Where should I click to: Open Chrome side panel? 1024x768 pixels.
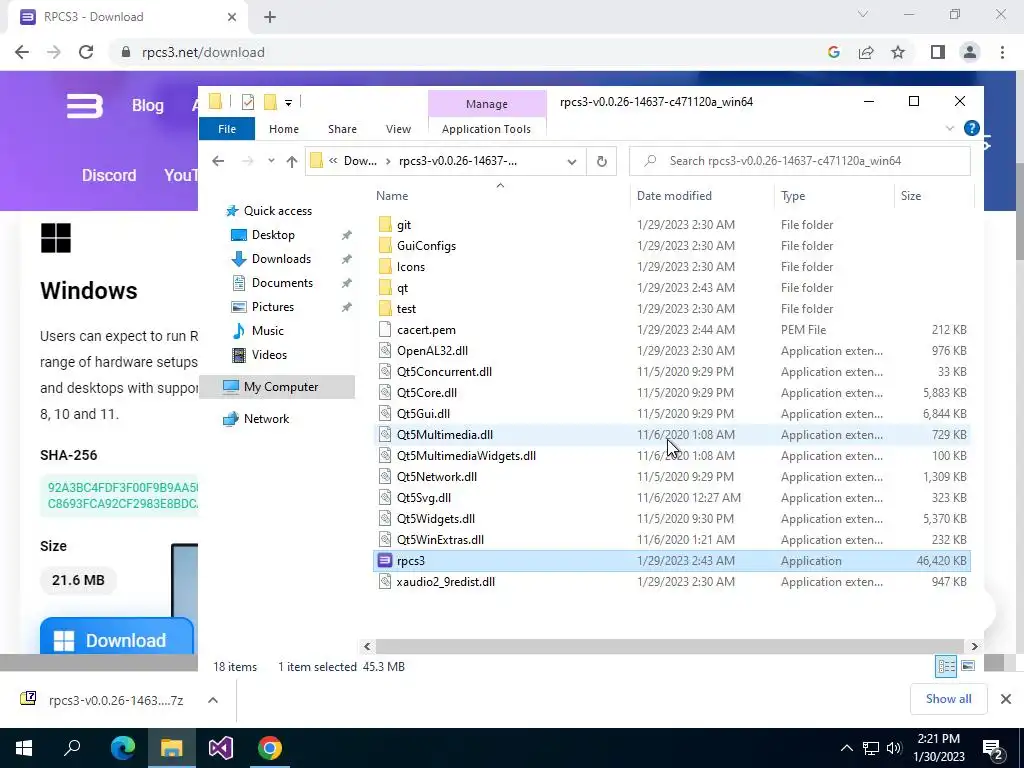pyautogui.click(x=938, y=52)
